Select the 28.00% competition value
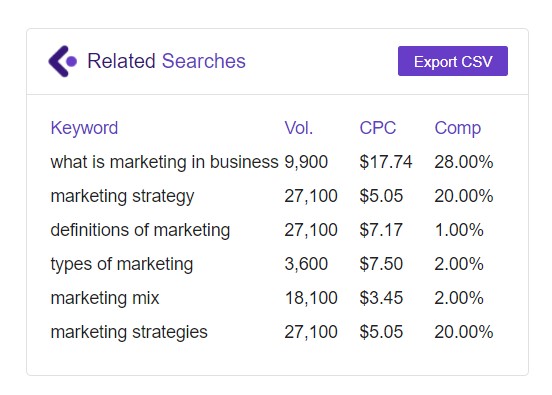Viewport: 552px width, 395px height. tap(464, 162)
